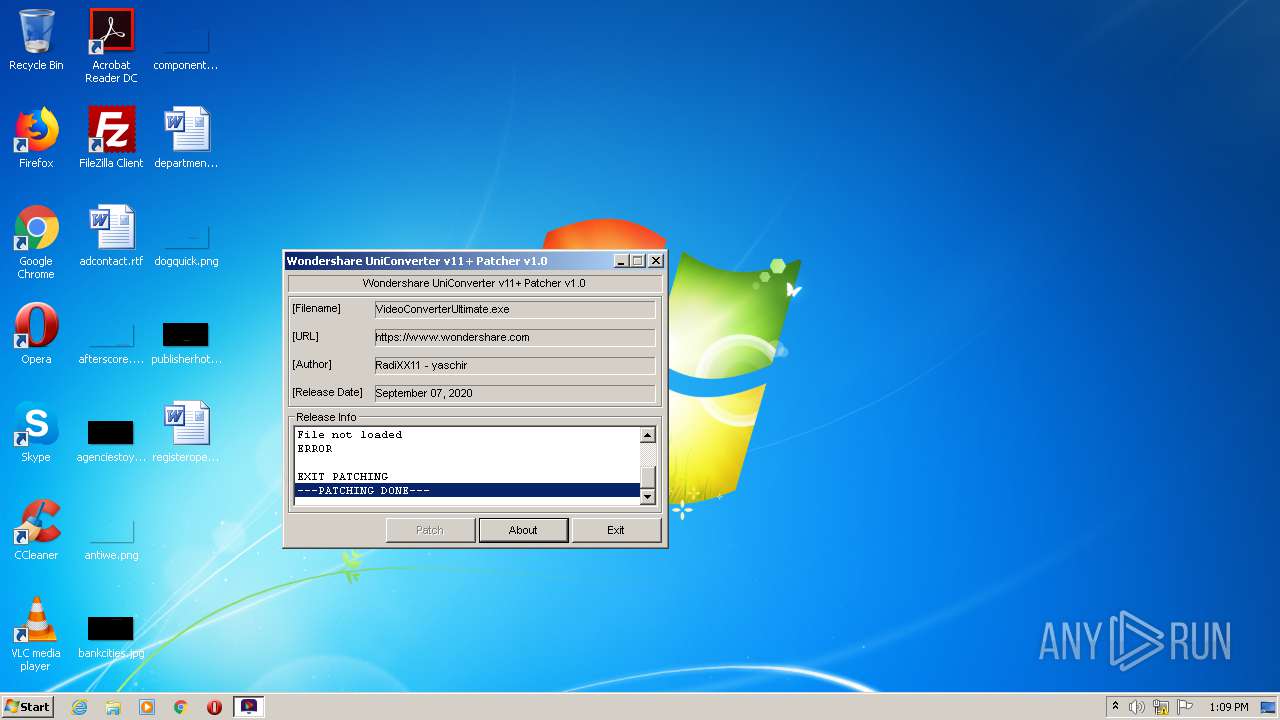Screen dimensions: 1280x720
Task: Select the '---PATCHING DONE---' log line
Action: [467, 491]
